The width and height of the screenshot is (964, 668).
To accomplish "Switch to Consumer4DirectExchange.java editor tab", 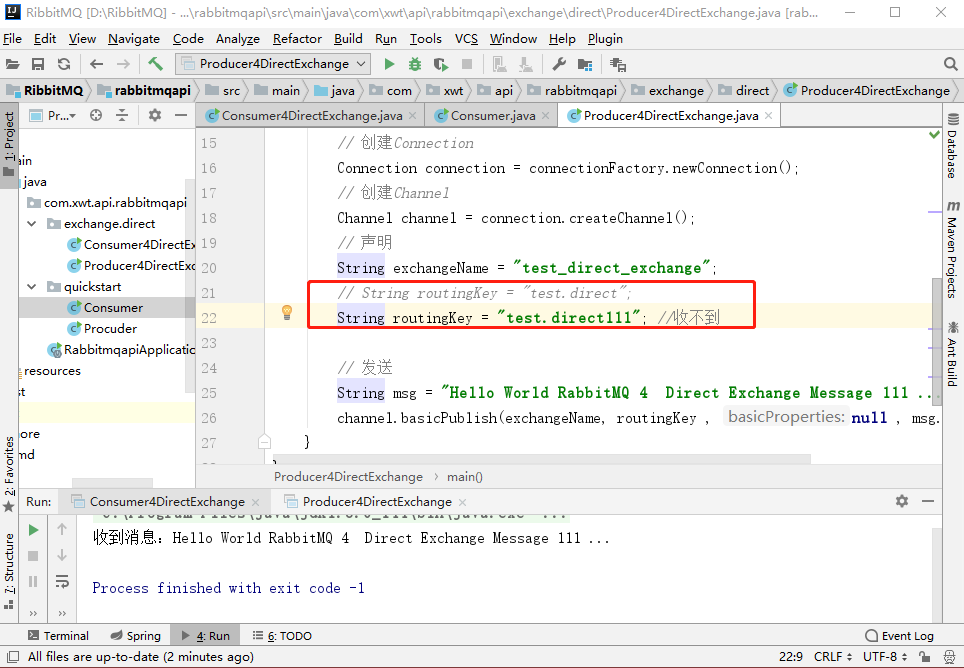I will pyautogui.click(x=312, y=116).
